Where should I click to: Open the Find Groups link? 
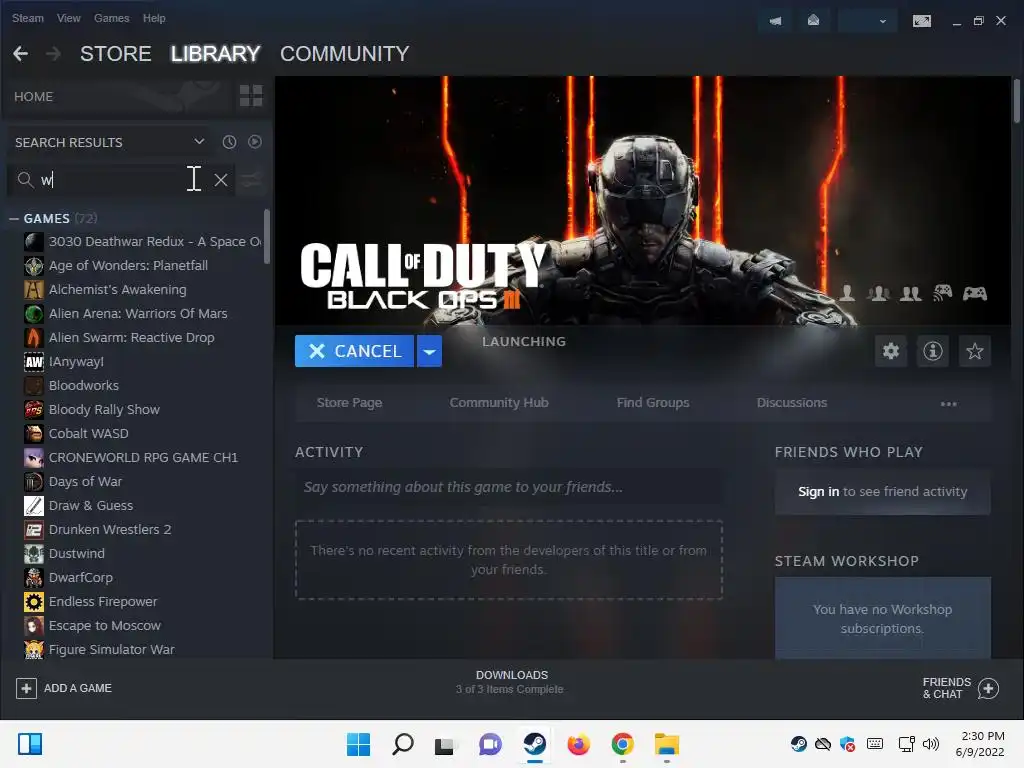point(653,403)
